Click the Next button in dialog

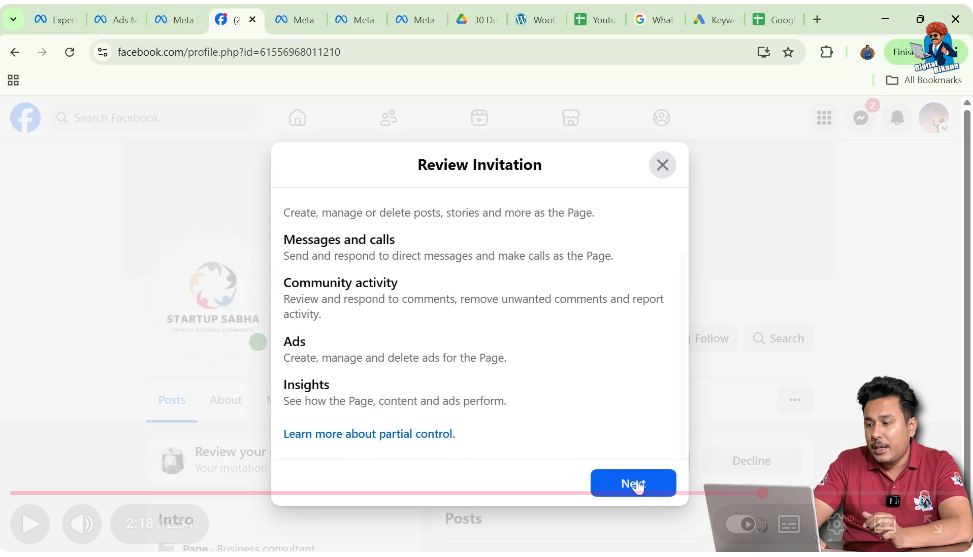pyautogui.click(x=633, y=483)
